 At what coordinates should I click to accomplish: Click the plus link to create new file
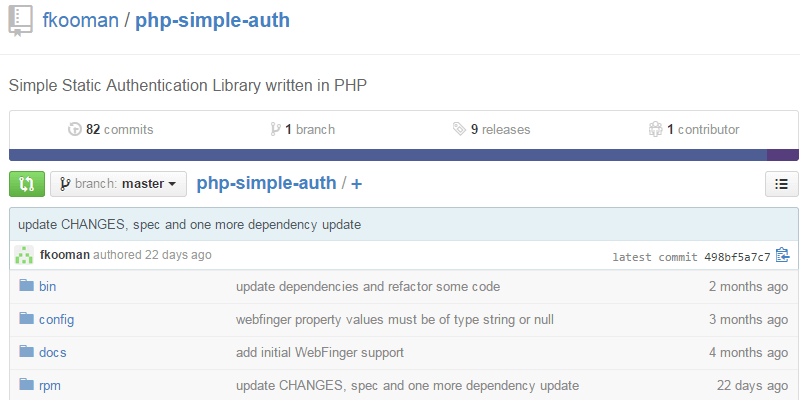tap(357, 184)
